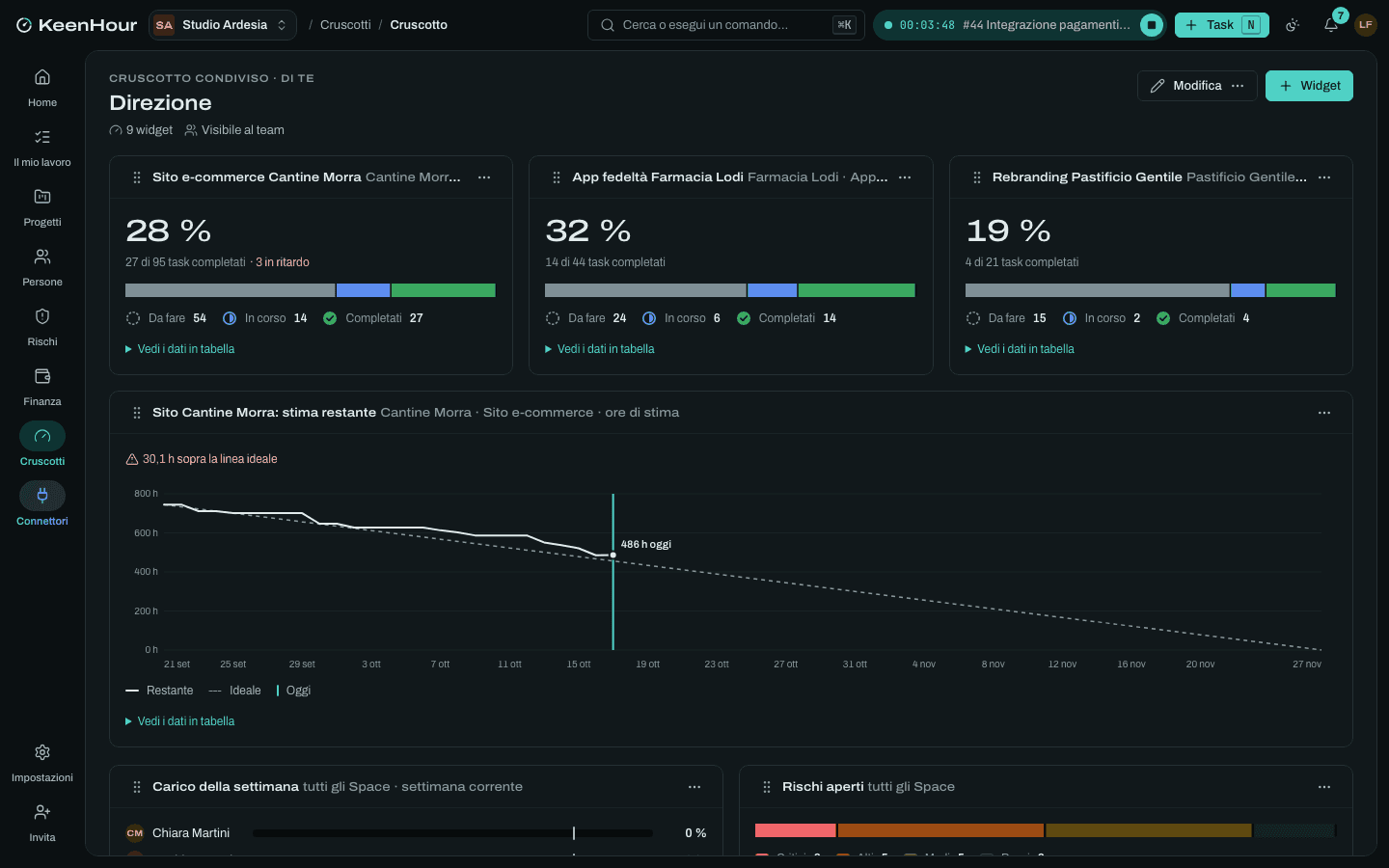Click the KeenHour logo
The width and height of the screenshot is (1389, 868).
[77, 25]
